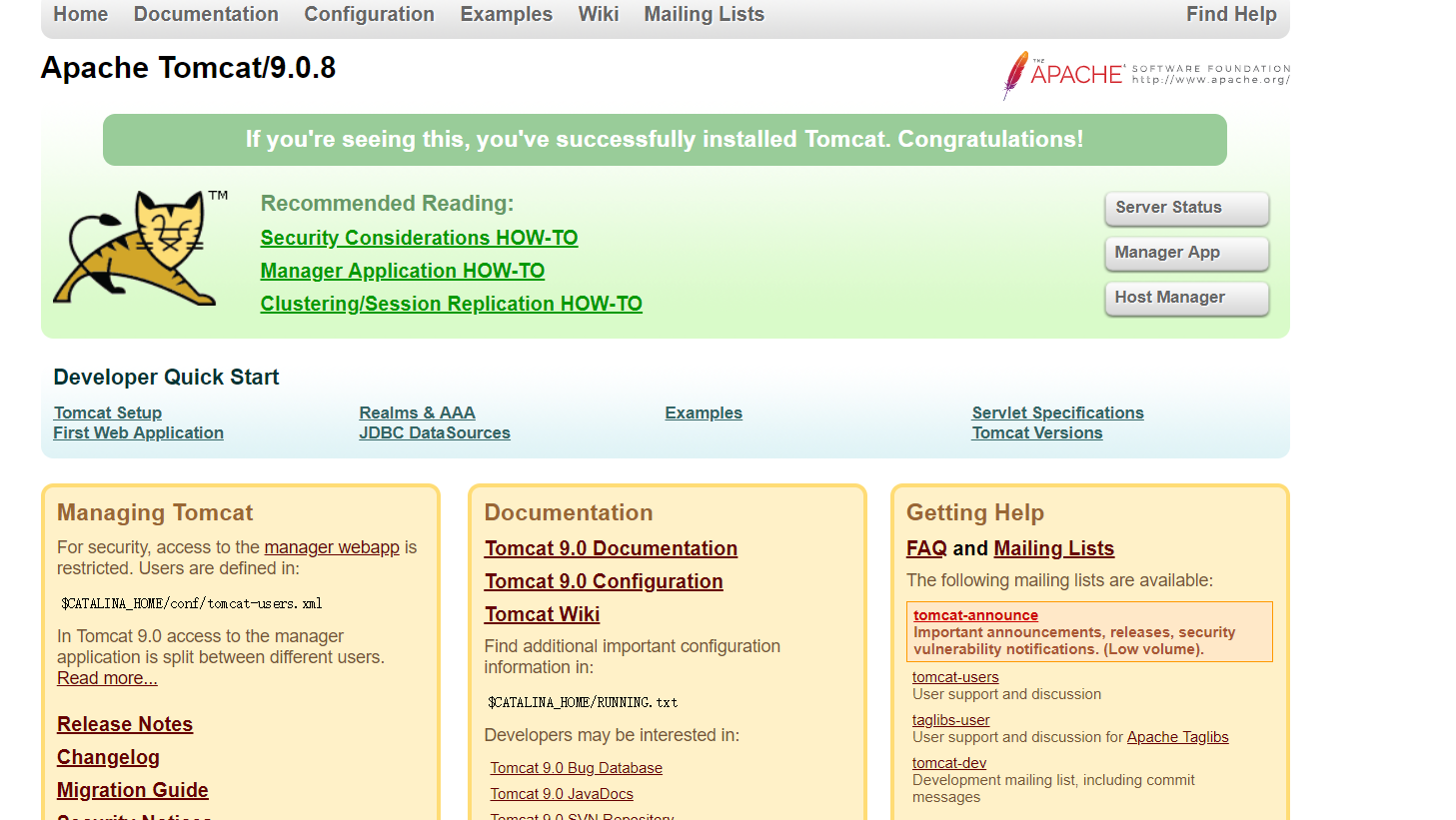Open the JDBC DataSources guide
The height and width of the screenshot is (820, 1456).
pyautogui.click(x=434, y=432)
